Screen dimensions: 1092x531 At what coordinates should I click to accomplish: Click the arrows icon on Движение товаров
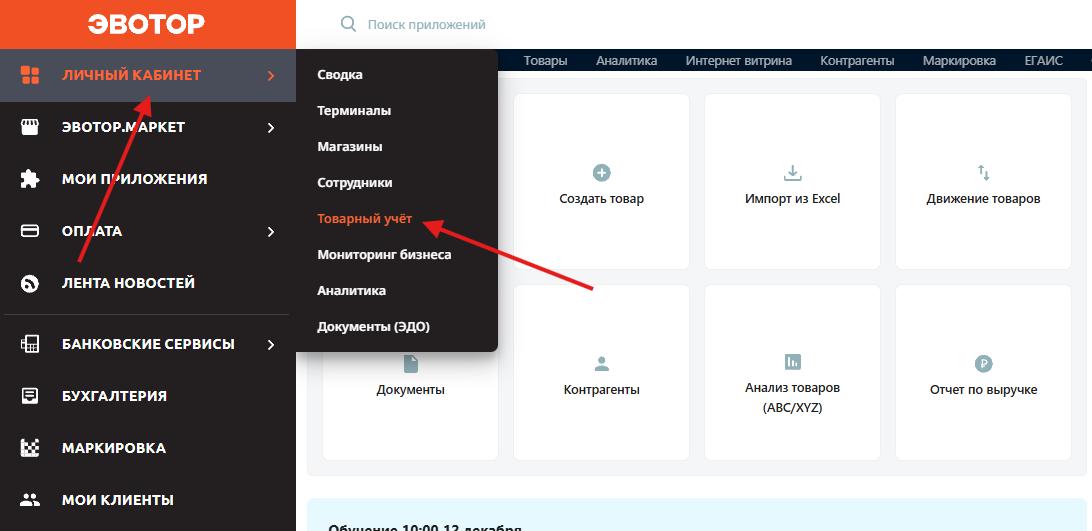tap(983, 173)
